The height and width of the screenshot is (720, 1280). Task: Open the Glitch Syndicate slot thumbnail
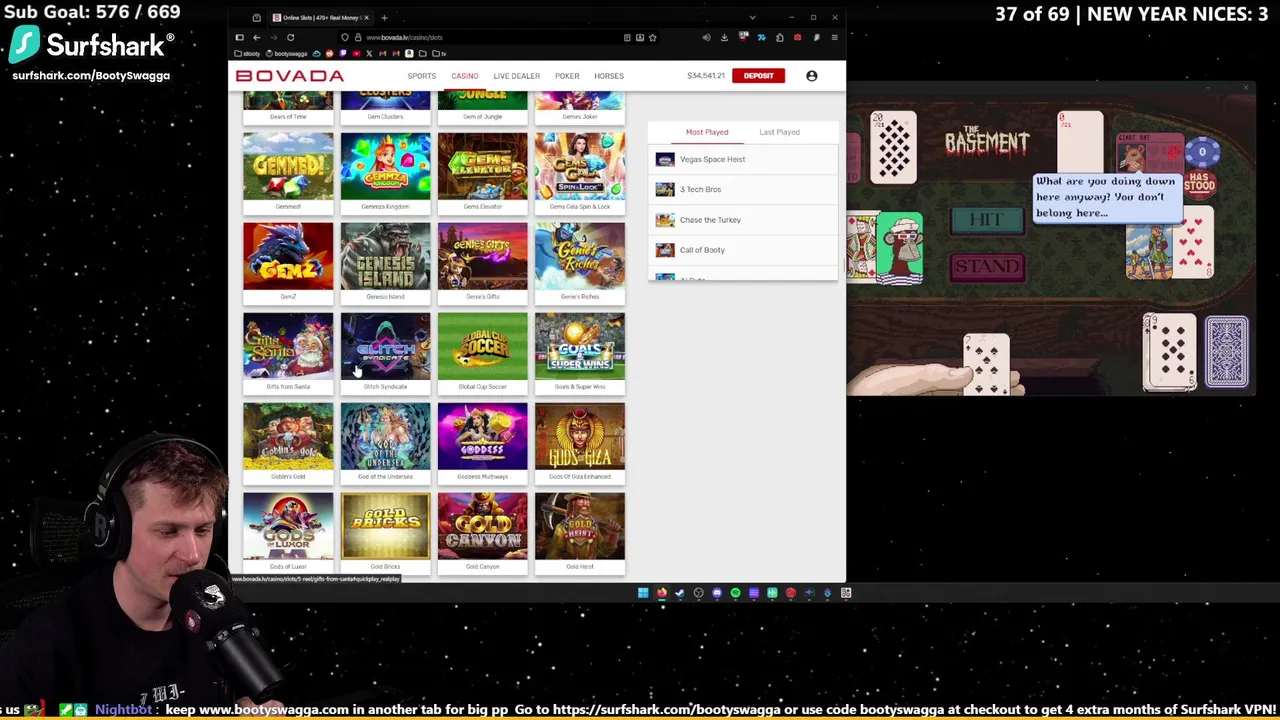(x=385, y=347)
